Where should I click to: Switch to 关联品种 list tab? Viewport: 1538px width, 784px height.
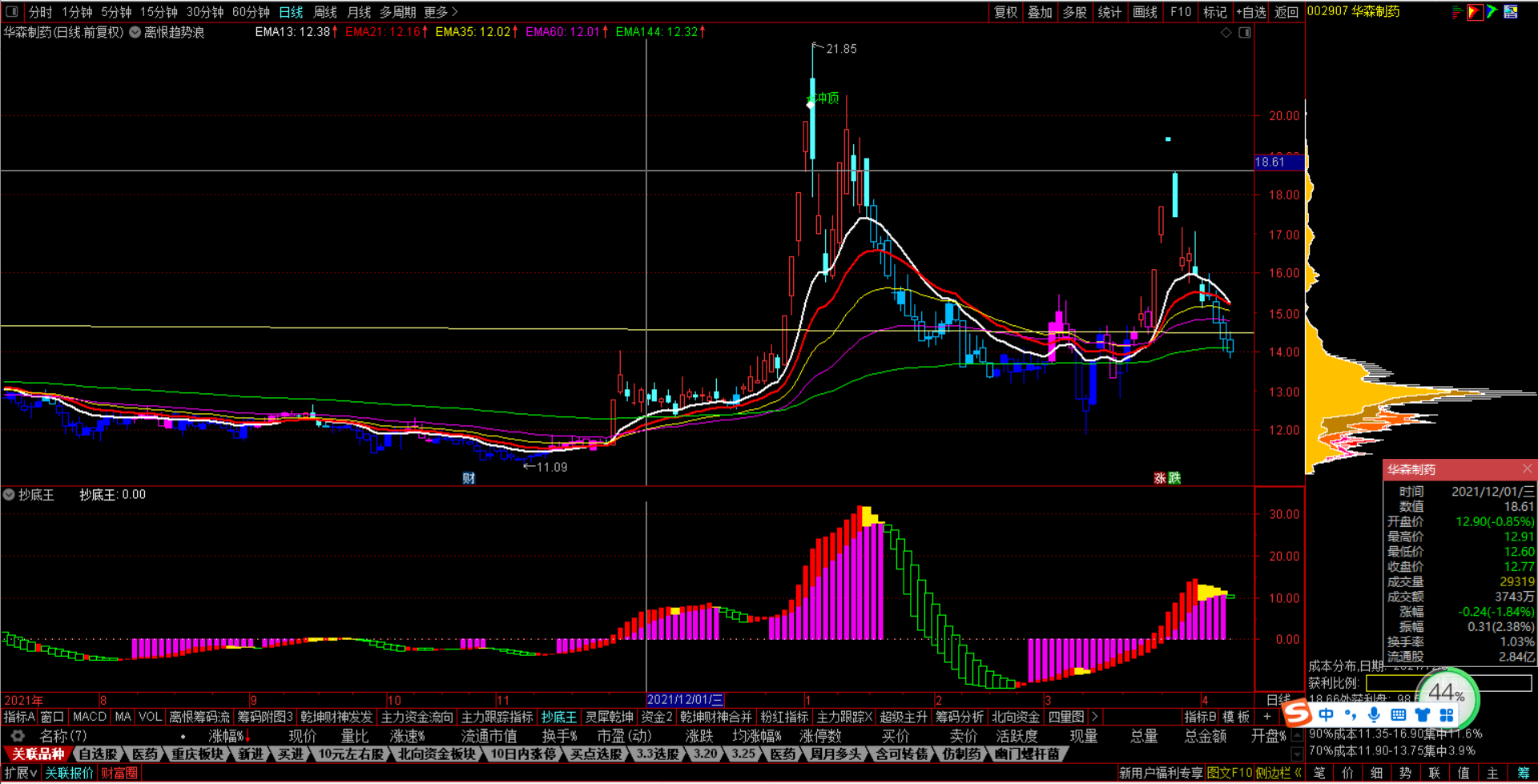[x=38, y=754]
